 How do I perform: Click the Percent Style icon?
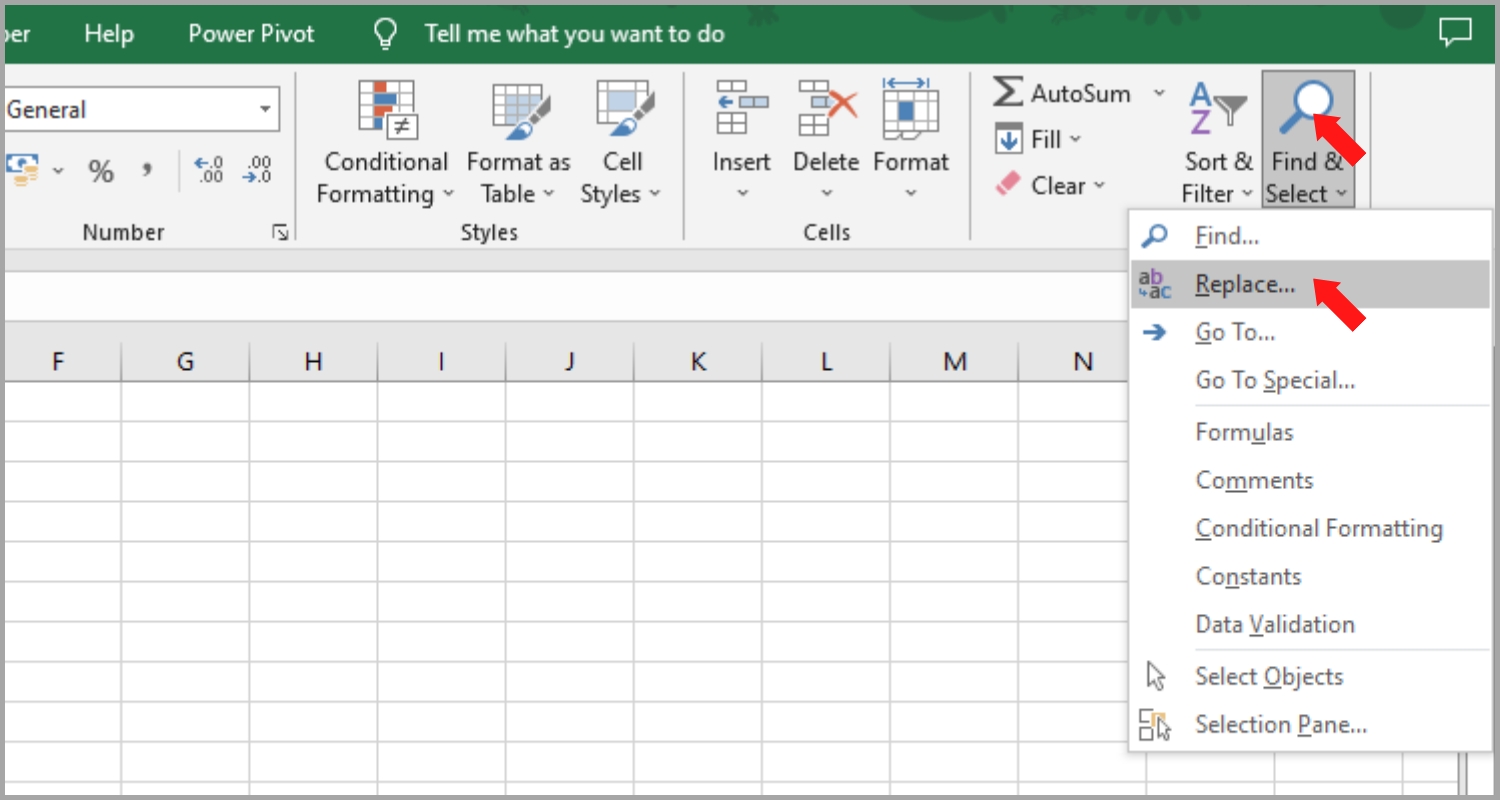pyautogui.click(x=100, y=171)
